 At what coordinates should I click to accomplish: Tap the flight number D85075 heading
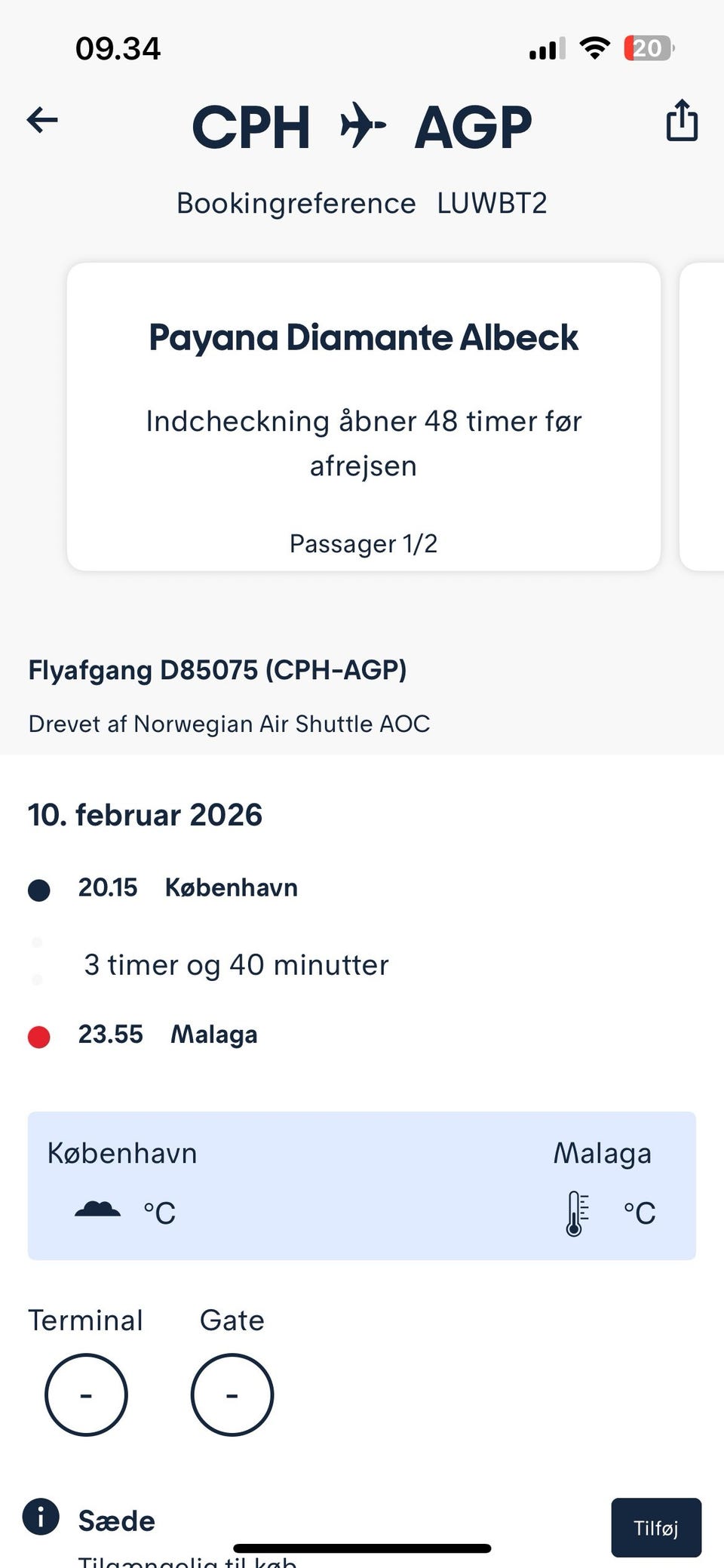tap(217, 670)
